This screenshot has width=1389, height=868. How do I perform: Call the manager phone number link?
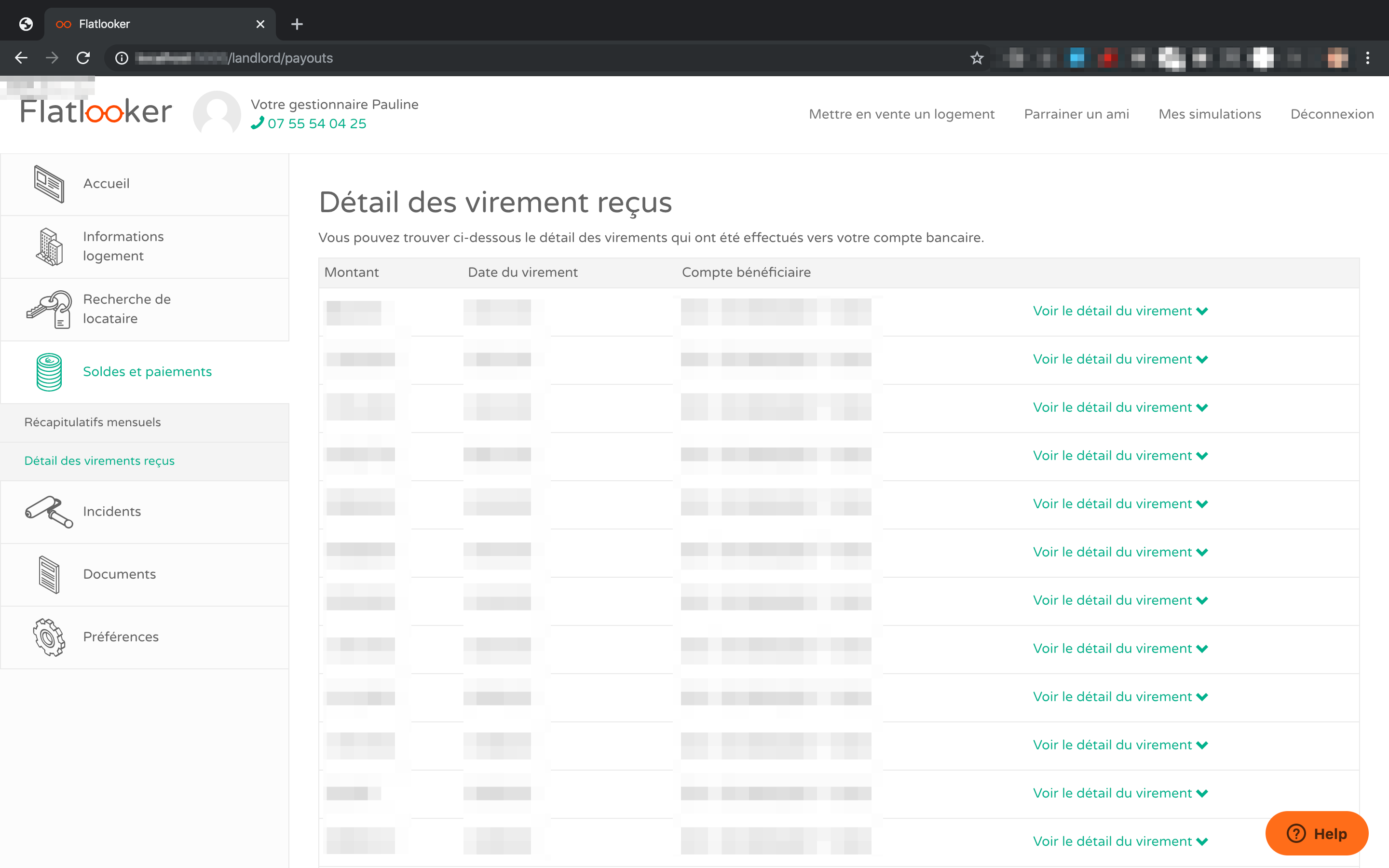click(x=316, y=123)
